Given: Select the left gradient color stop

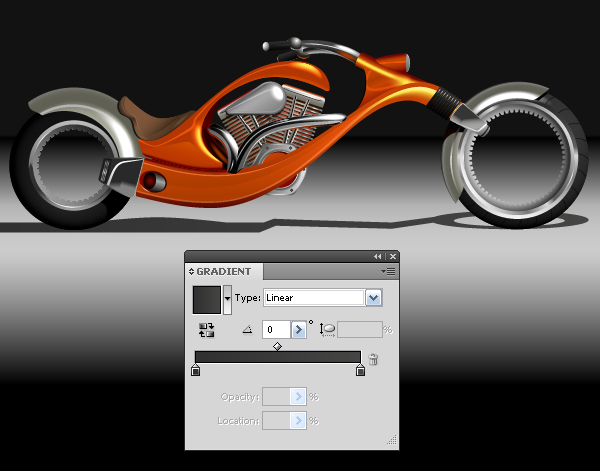Looking at the screenshot, I should pos(196,370).
